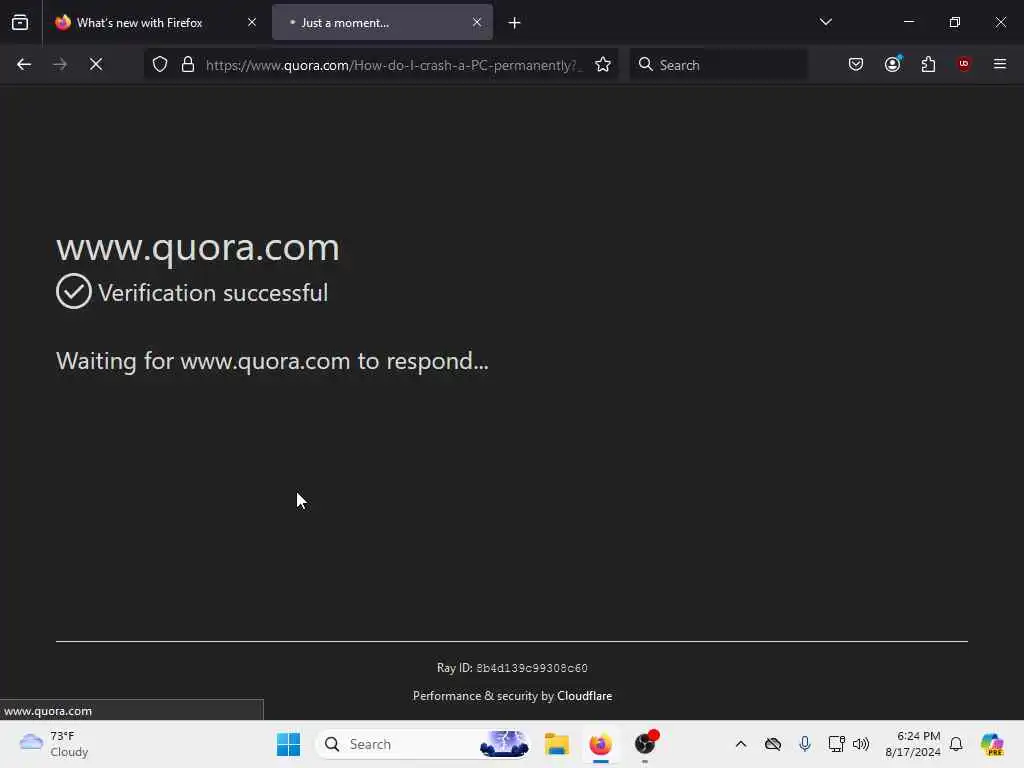
Task: Click the taskbar Search box
Action: (x=423, y=744)
